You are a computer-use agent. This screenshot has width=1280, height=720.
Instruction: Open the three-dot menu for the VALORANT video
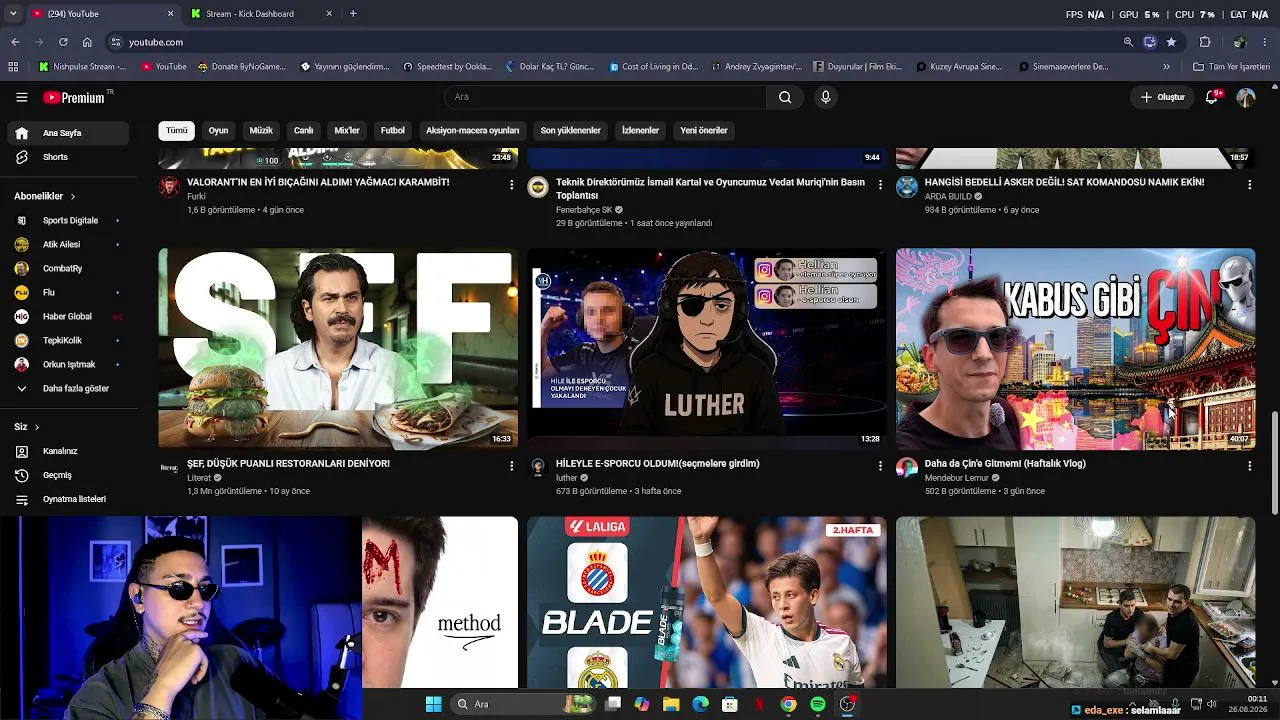(x=511, y=185)
